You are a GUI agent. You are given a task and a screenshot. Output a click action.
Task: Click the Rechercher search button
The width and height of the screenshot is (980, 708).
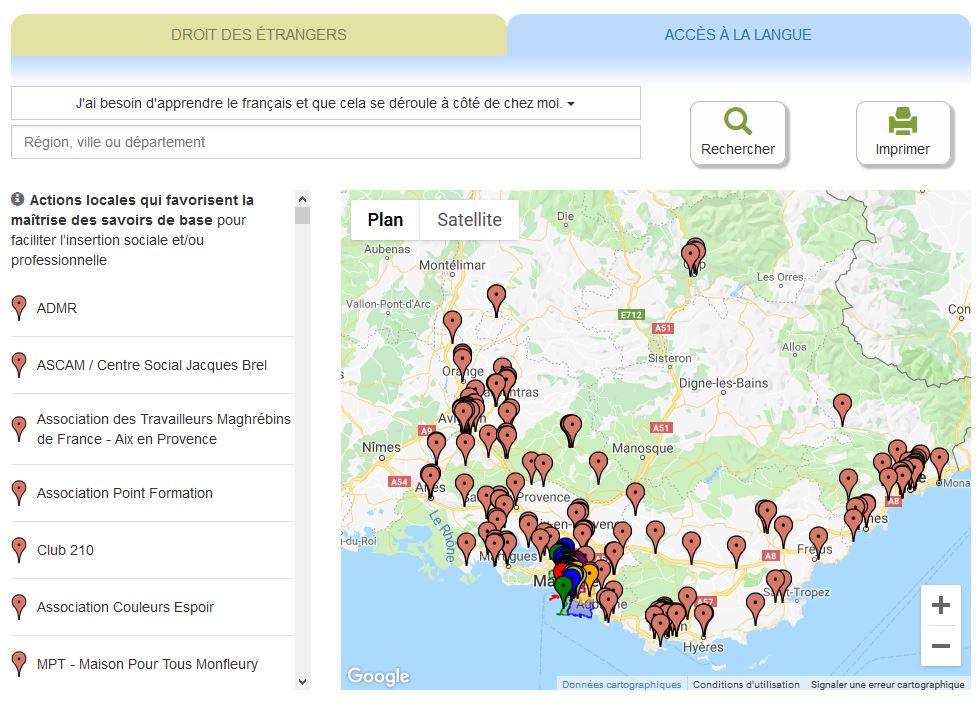click(x=738, y=134)
